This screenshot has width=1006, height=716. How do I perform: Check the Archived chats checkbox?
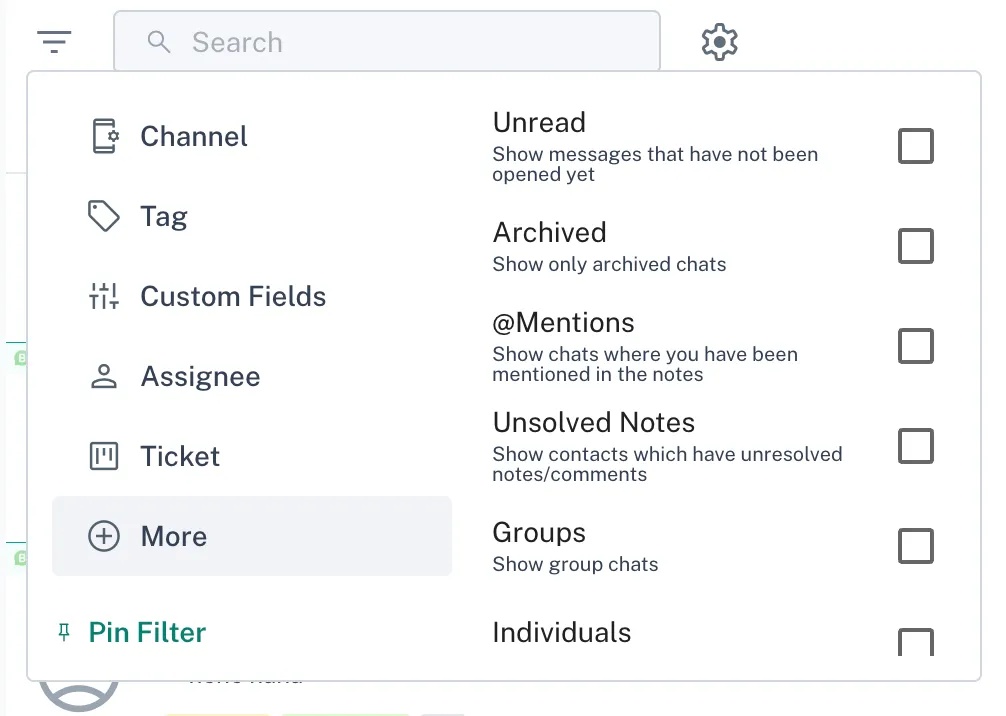(915, 246)
